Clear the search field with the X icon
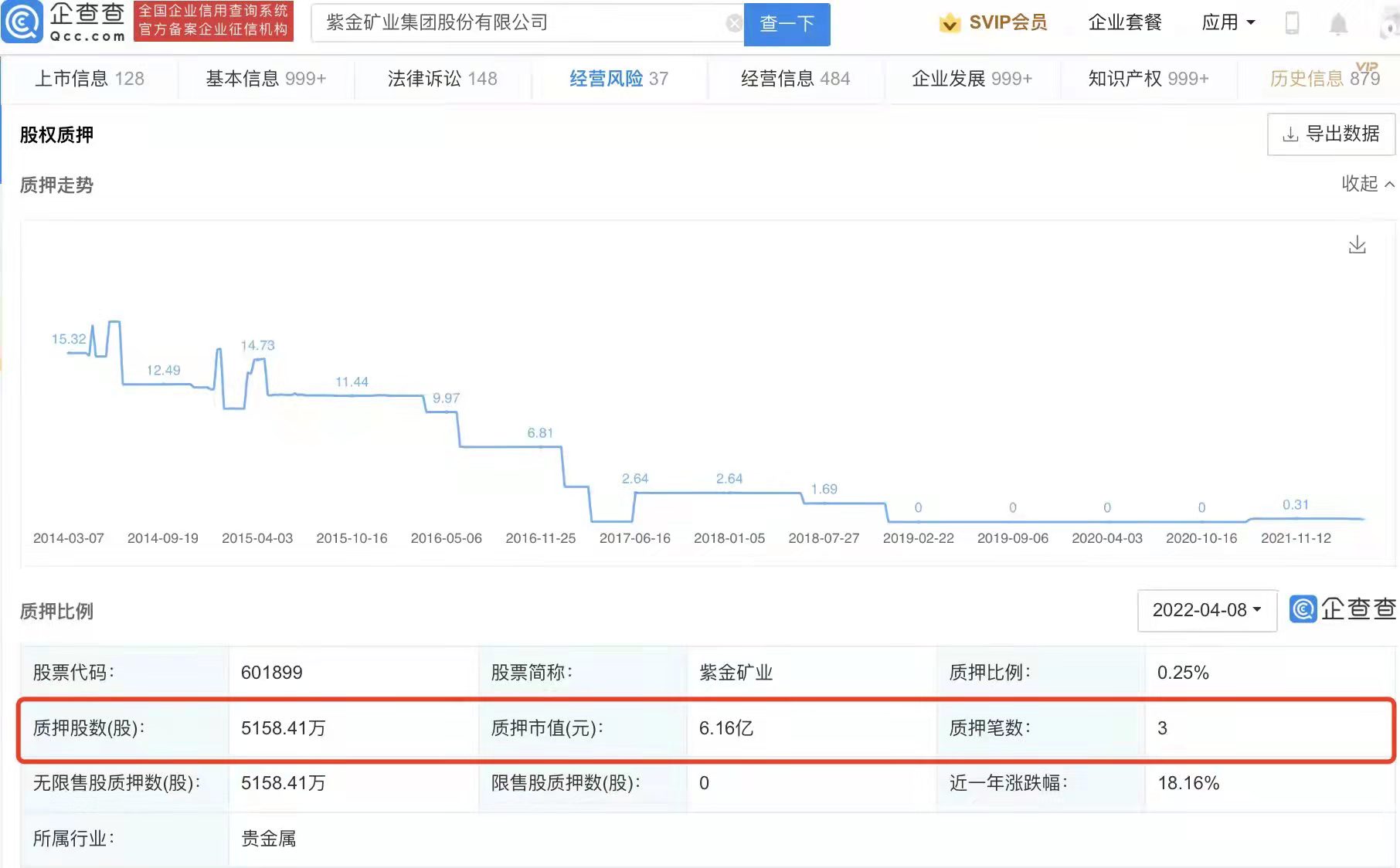 (x=734, y=23)
